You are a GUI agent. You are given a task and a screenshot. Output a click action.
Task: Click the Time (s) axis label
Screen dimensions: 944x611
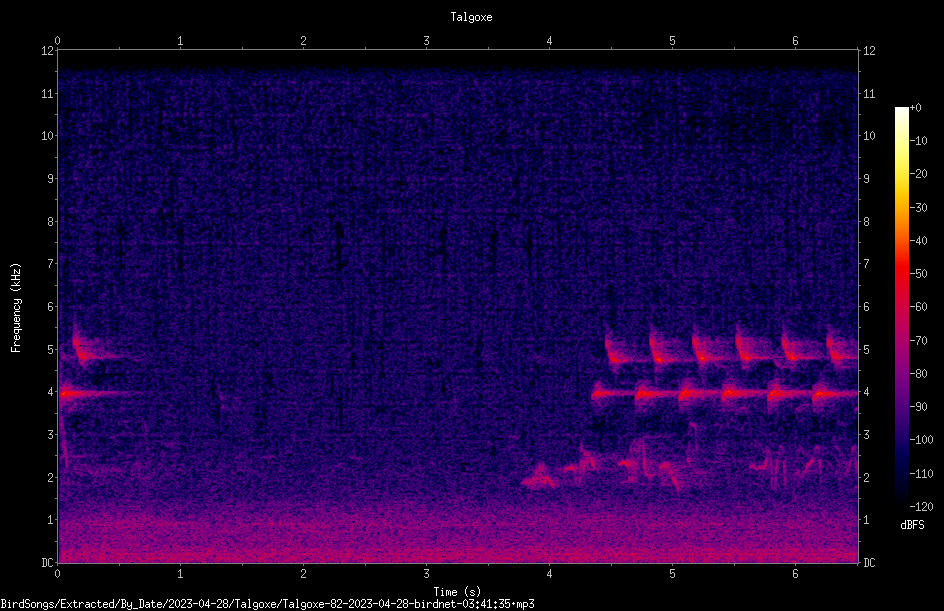pos(457,592)
